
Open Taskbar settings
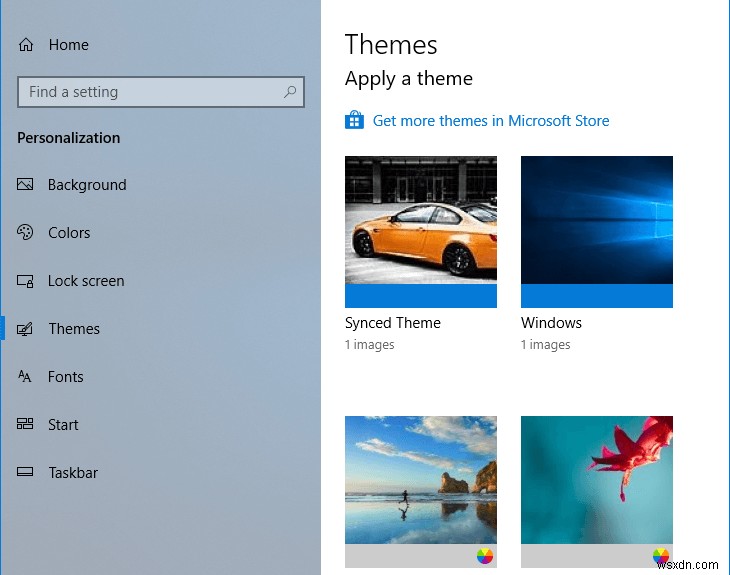click(x=73, y=473)
